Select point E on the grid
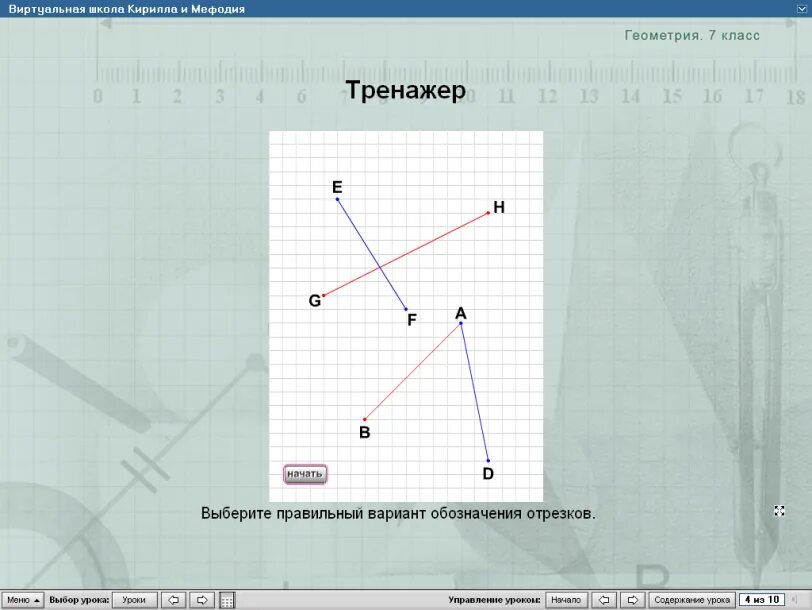812x610 pixels. (x=337, y=199)
